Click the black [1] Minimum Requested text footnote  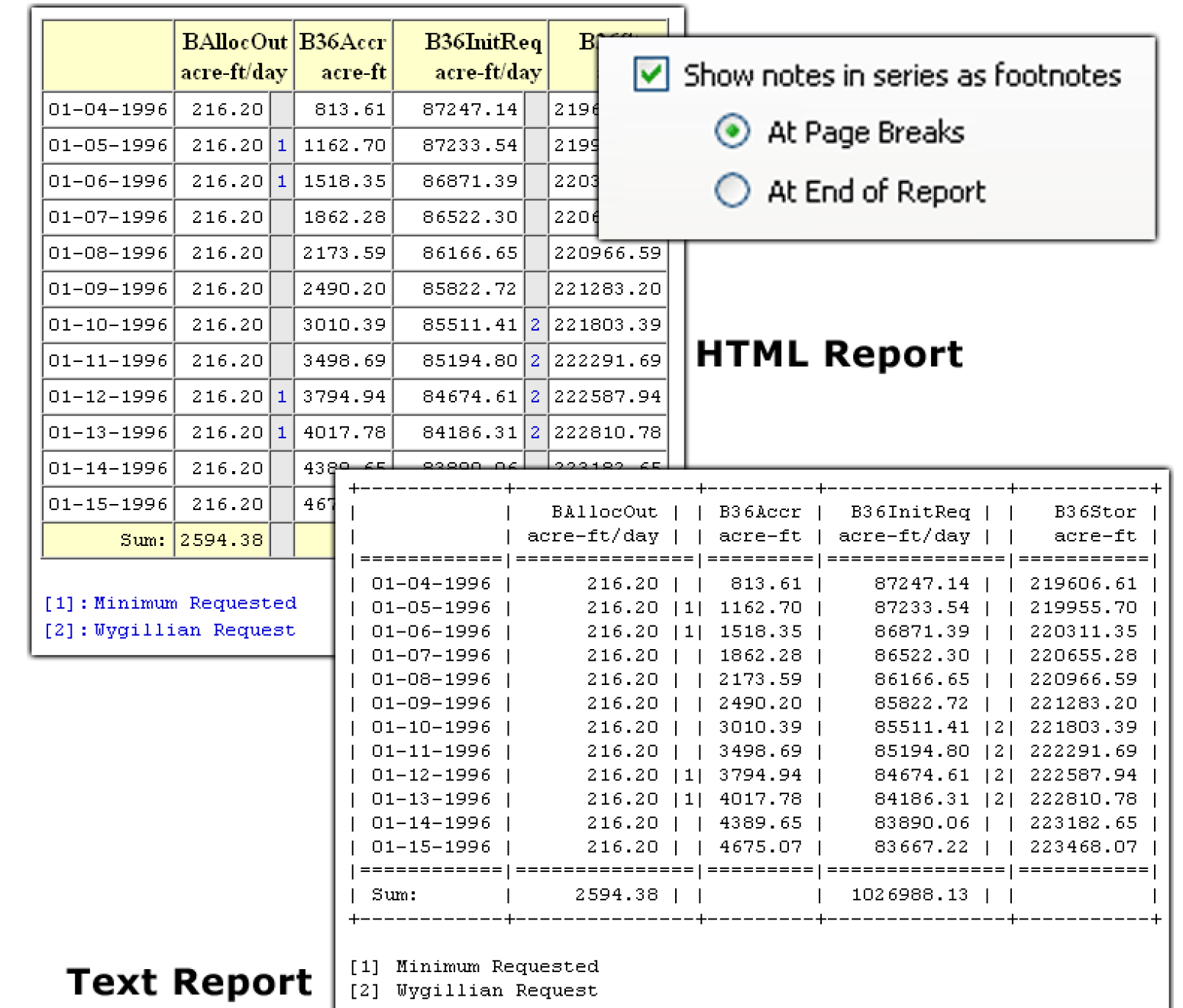click(x=474, y=966)
